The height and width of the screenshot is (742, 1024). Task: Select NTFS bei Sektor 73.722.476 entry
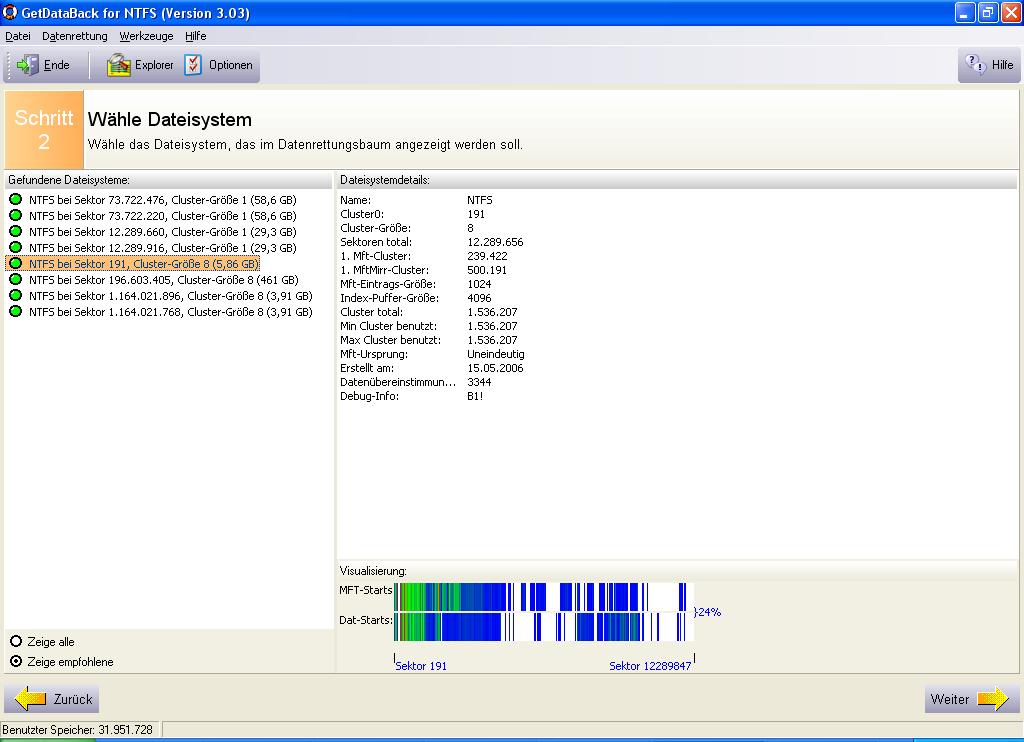pos(163,200)
